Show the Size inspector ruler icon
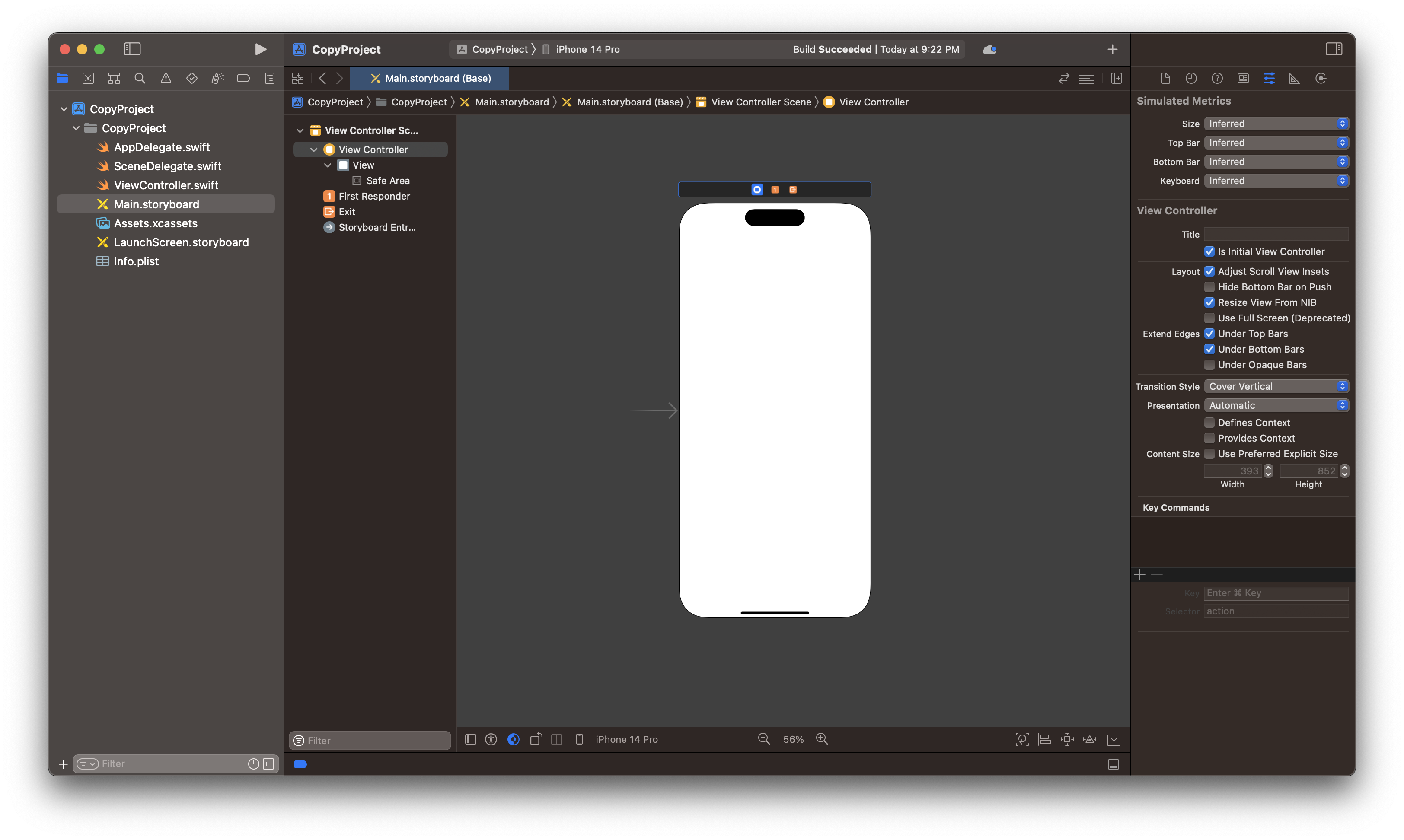1404x840 pixels. coord(1294,78)
